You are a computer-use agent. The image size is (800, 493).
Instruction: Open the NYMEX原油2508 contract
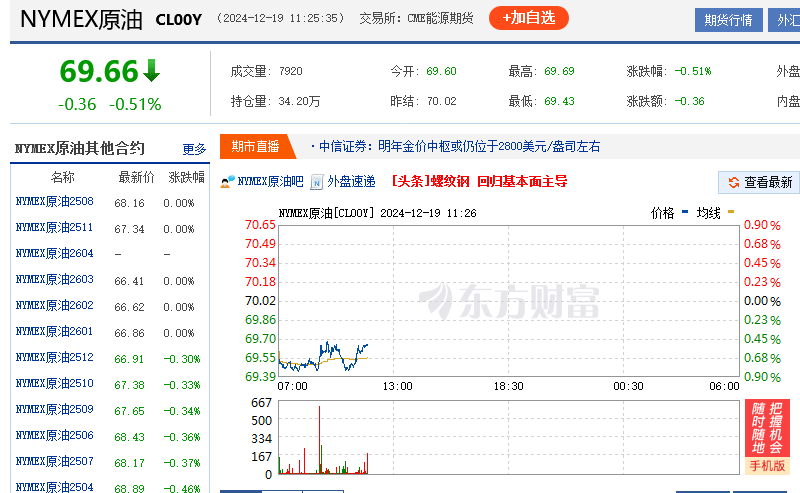55,202
